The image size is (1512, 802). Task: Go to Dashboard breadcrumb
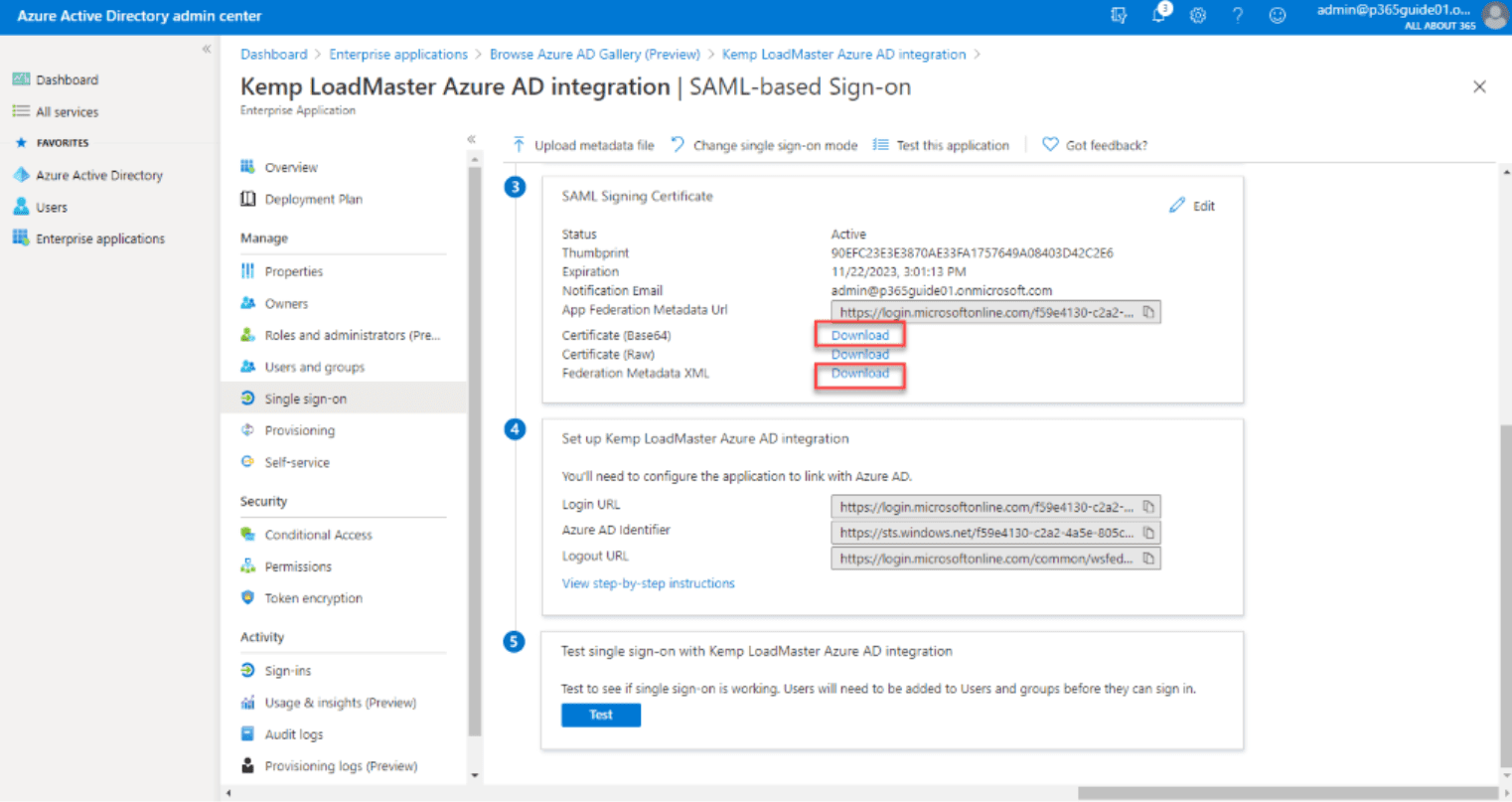273,55
